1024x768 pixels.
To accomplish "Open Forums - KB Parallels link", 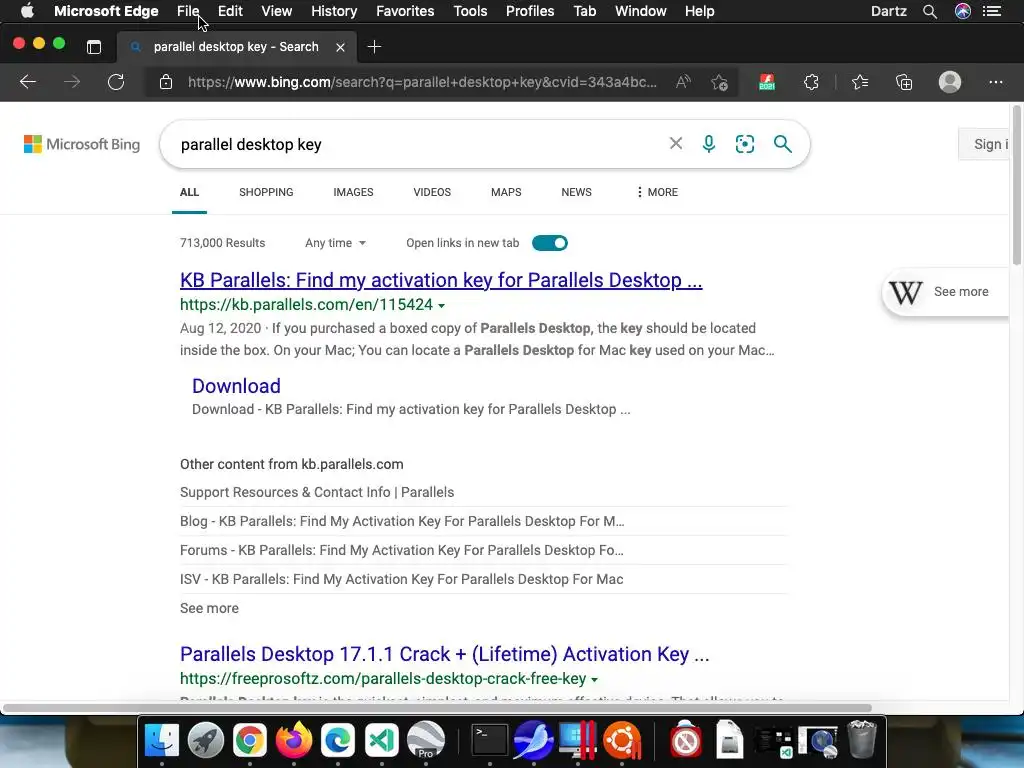I will 402,550.
